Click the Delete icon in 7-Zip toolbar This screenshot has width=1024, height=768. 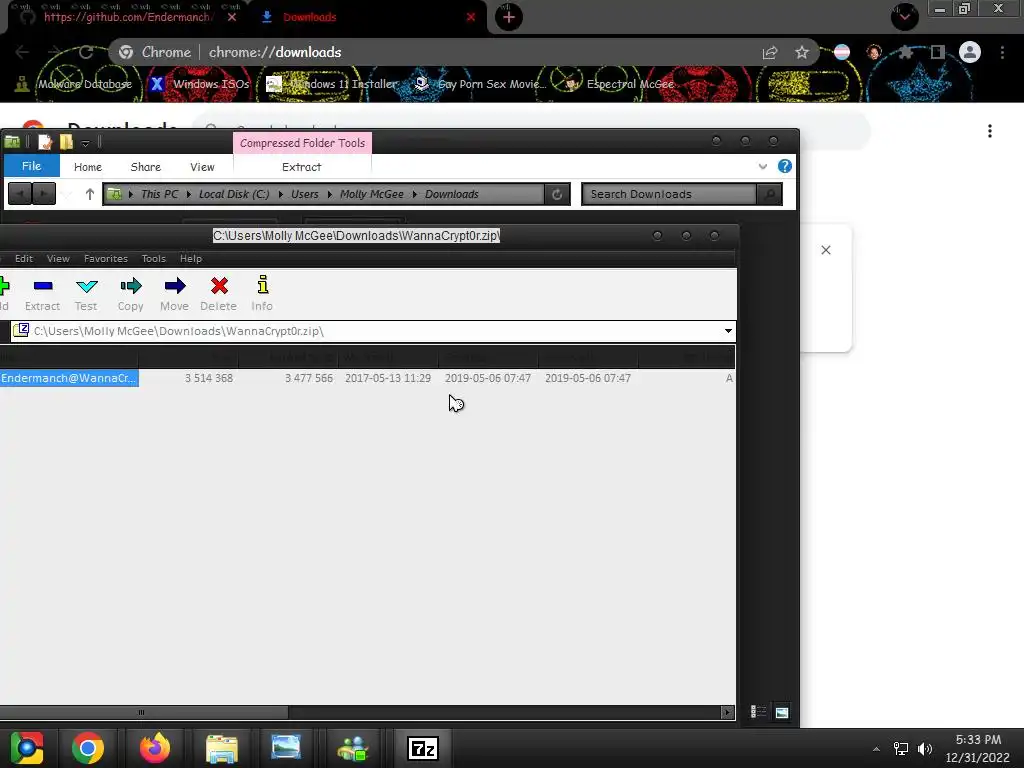[219, 294]
